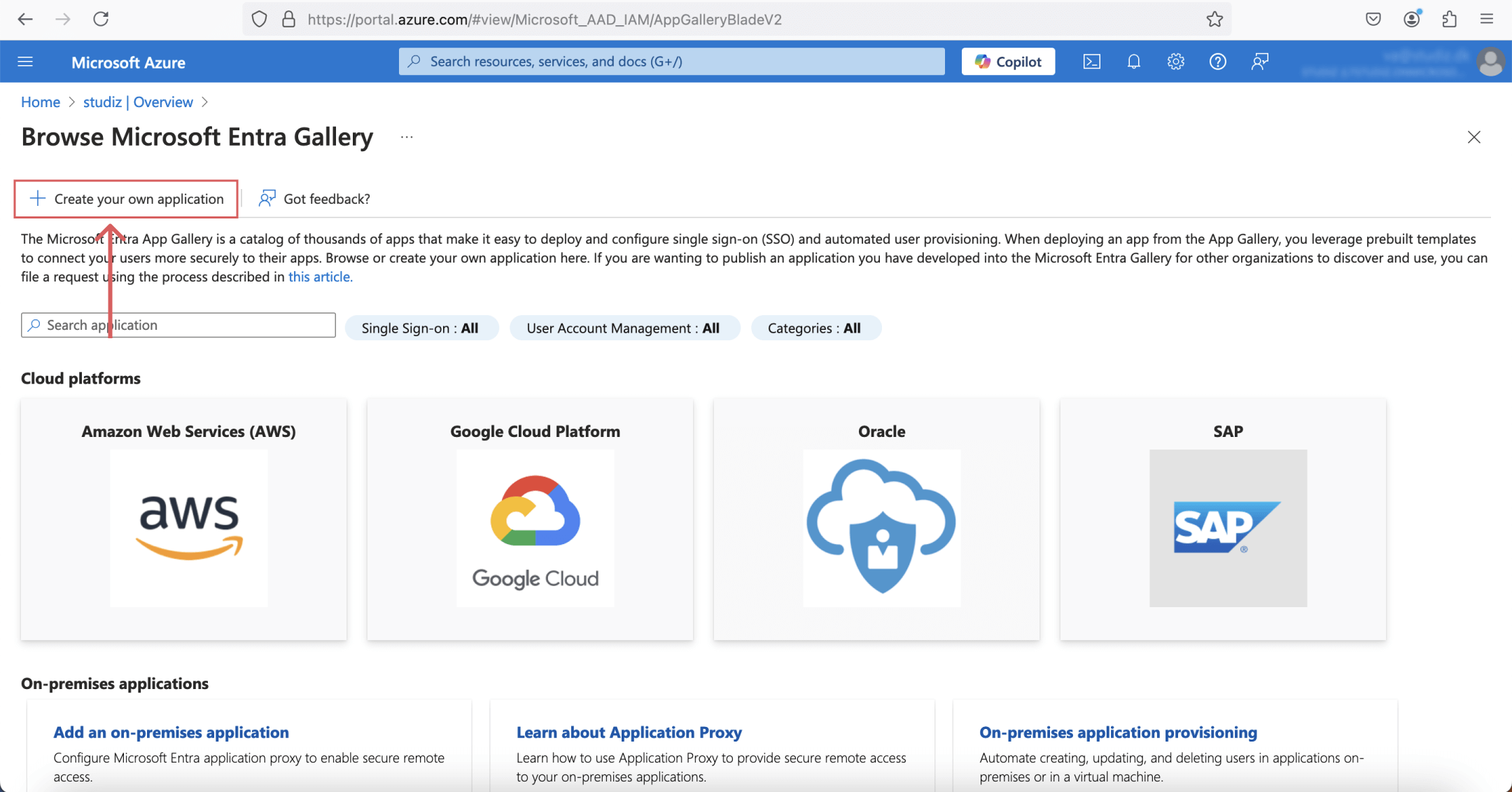Viewport: 1512px width, 792px height.
Task: Go back with the browser back arrow
Action: click(25, 19)
